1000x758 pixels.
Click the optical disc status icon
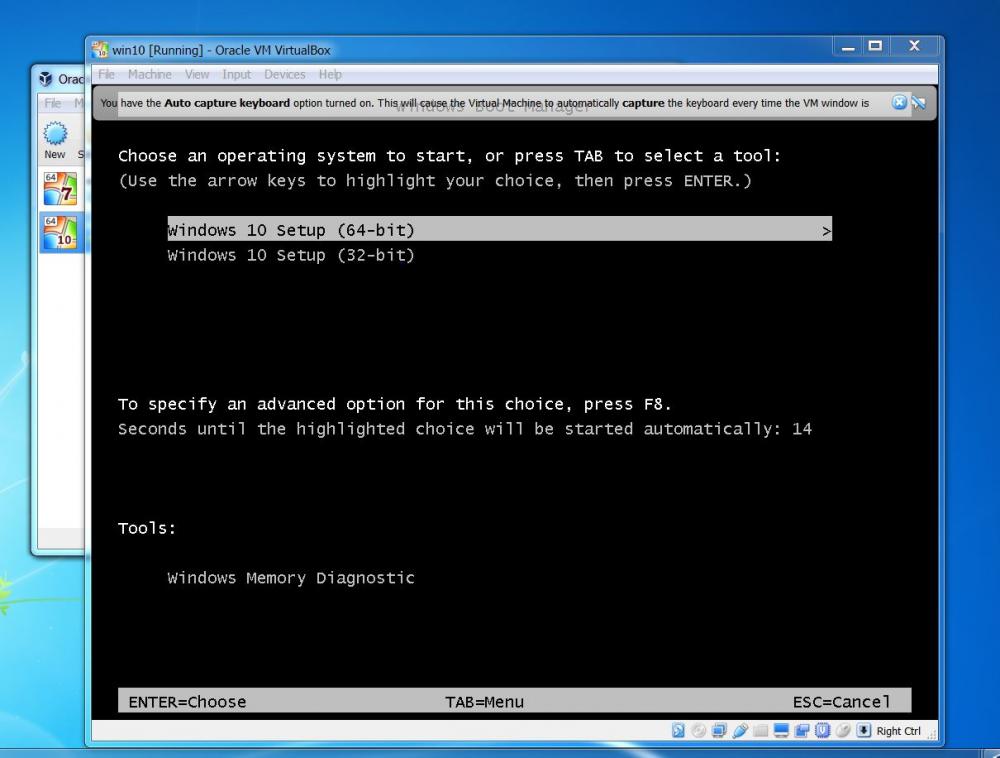point(698,731)
